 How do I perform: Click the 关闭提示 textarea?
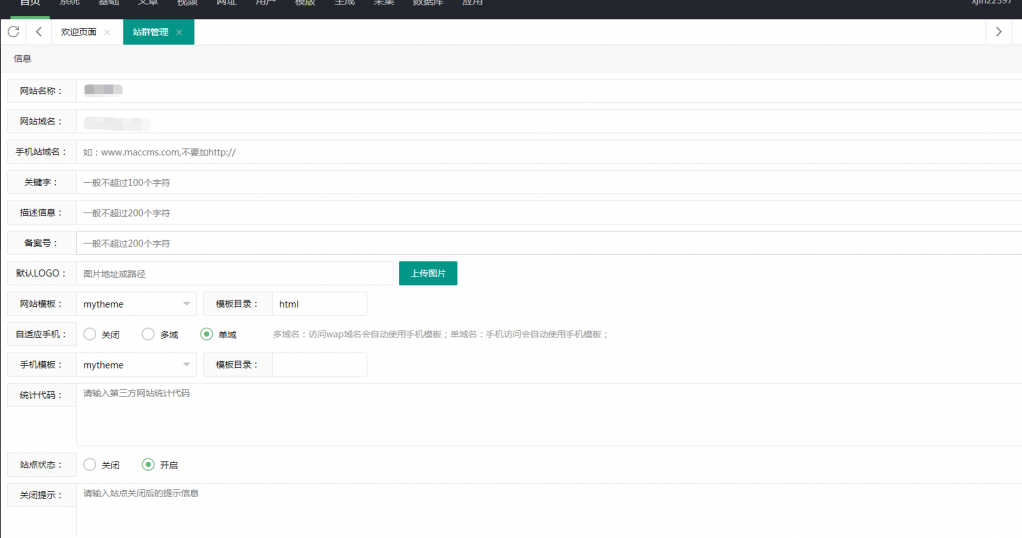(549, 510)
